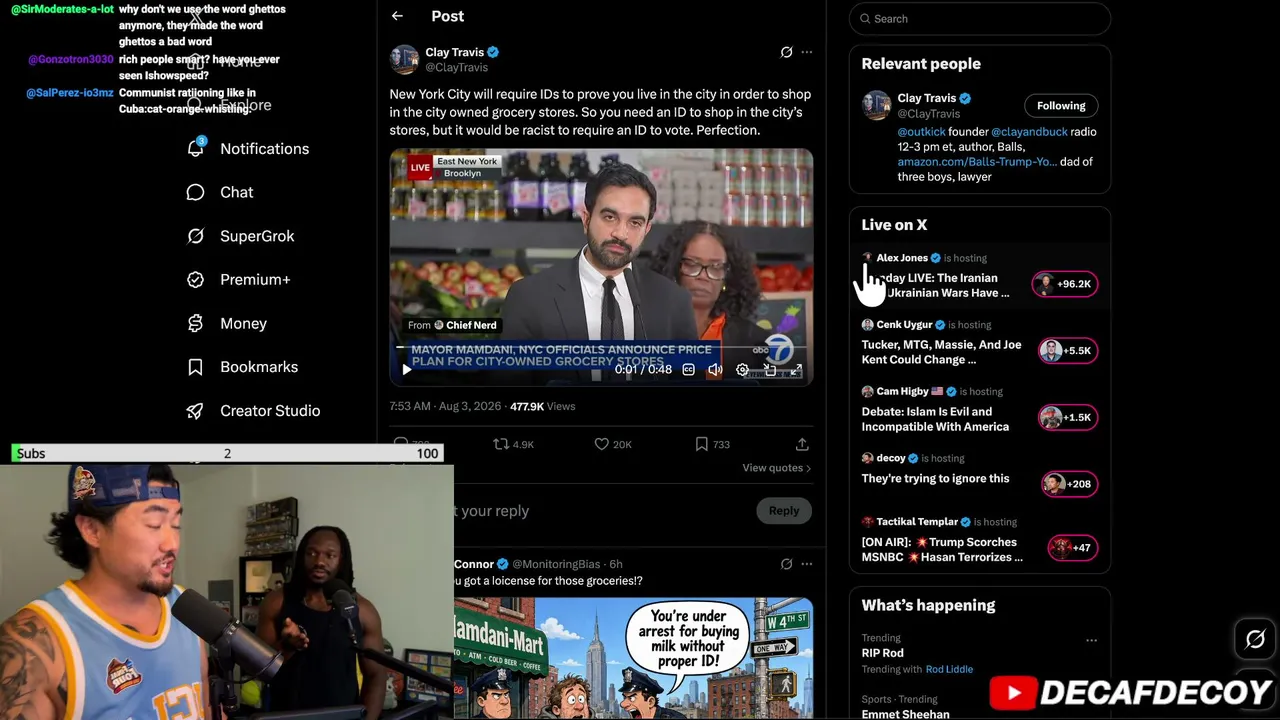Join the decoy live +208 pill

click(x=1069, y=484)
